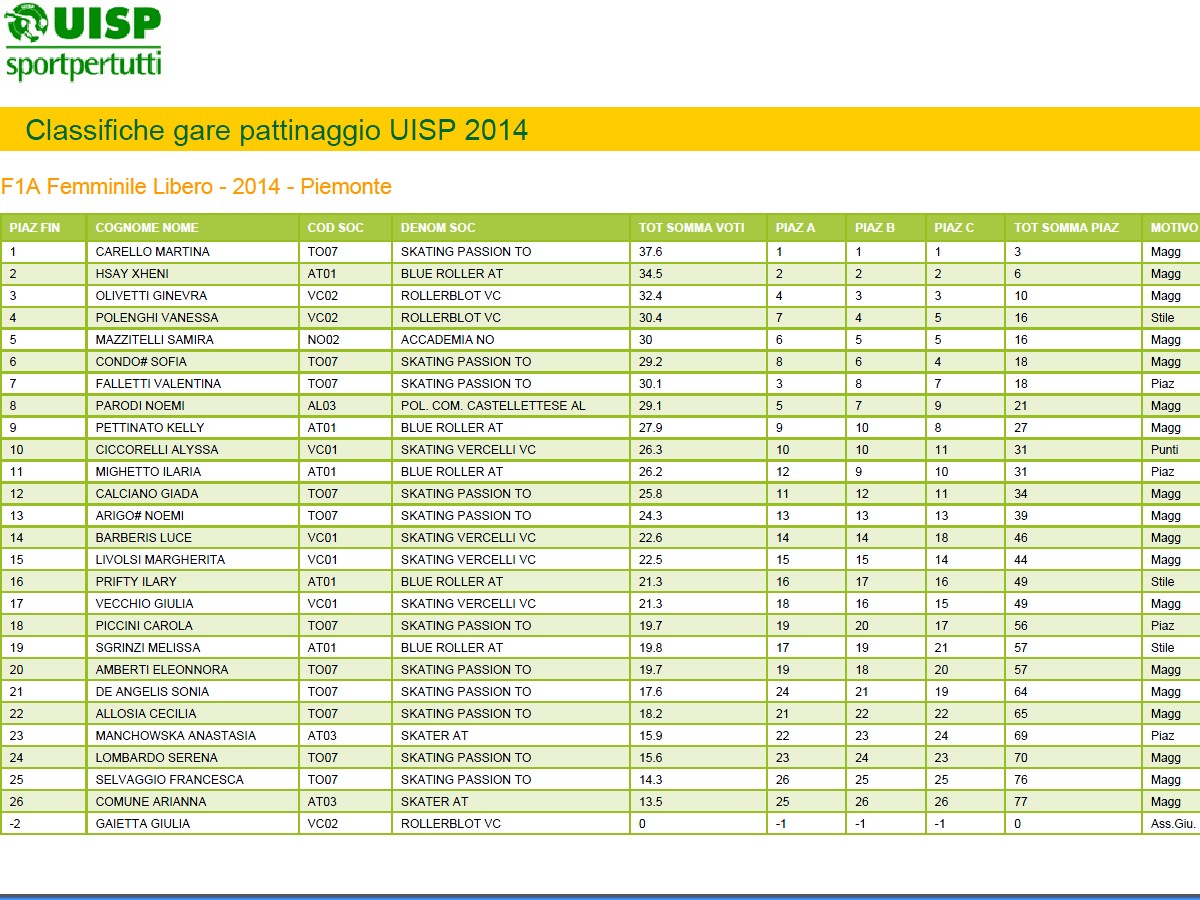Select the name DE ANGELIS SONIA
The height and width of the screenshot is (900, 1200).
pos(152,692)
